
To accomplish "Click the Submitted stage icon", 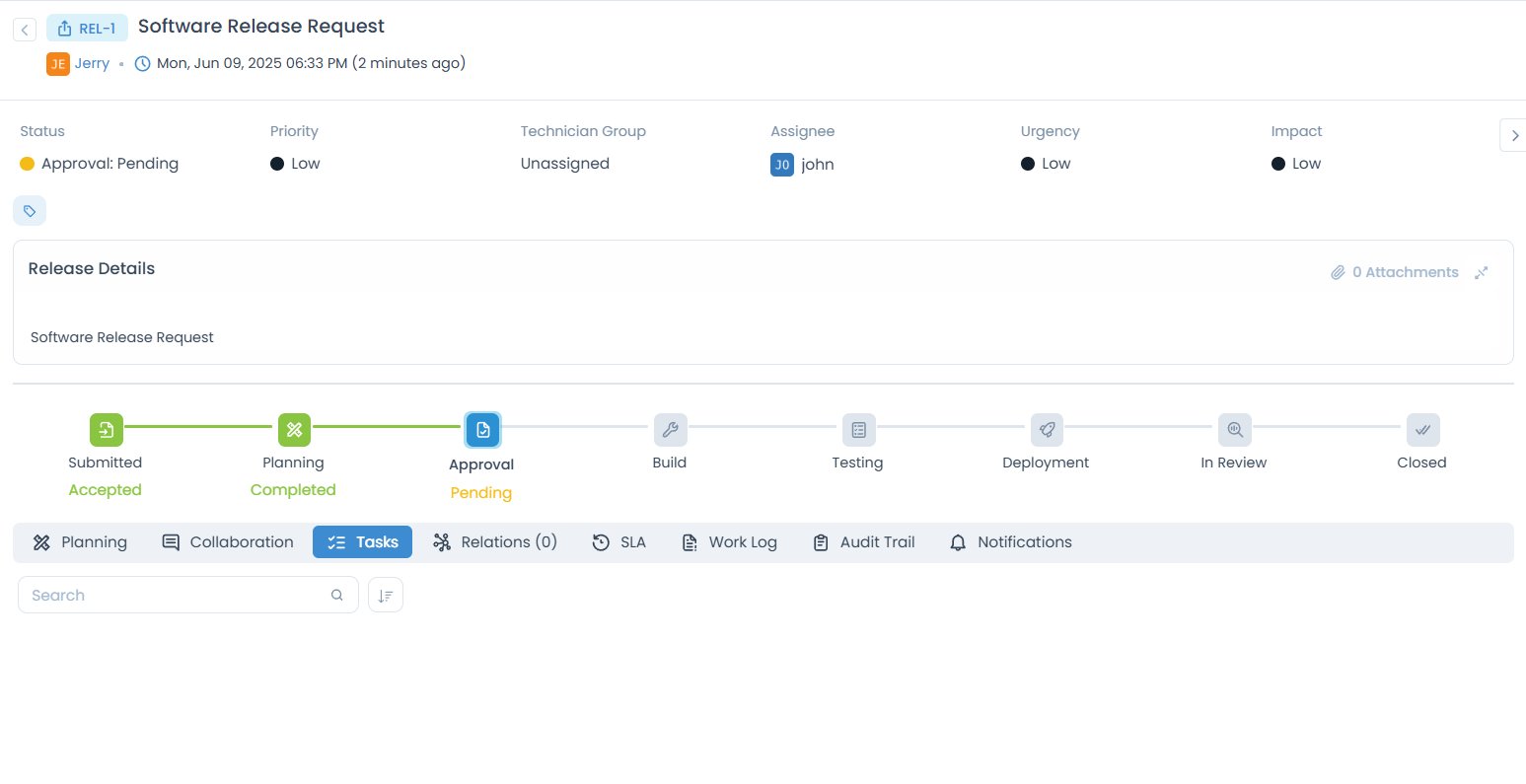I will pos(106,429).
